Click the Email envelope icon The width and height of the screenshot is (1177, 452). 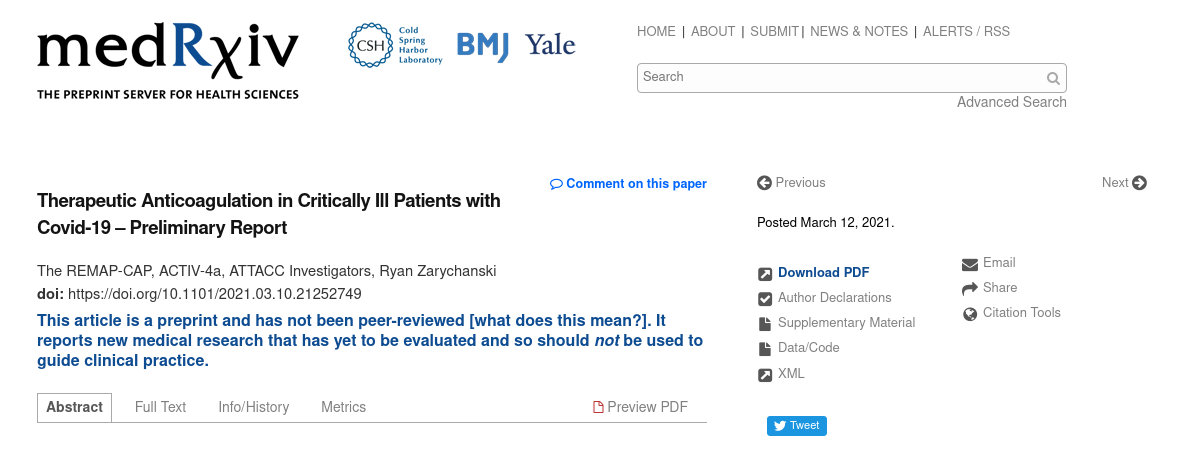point(970,264)
